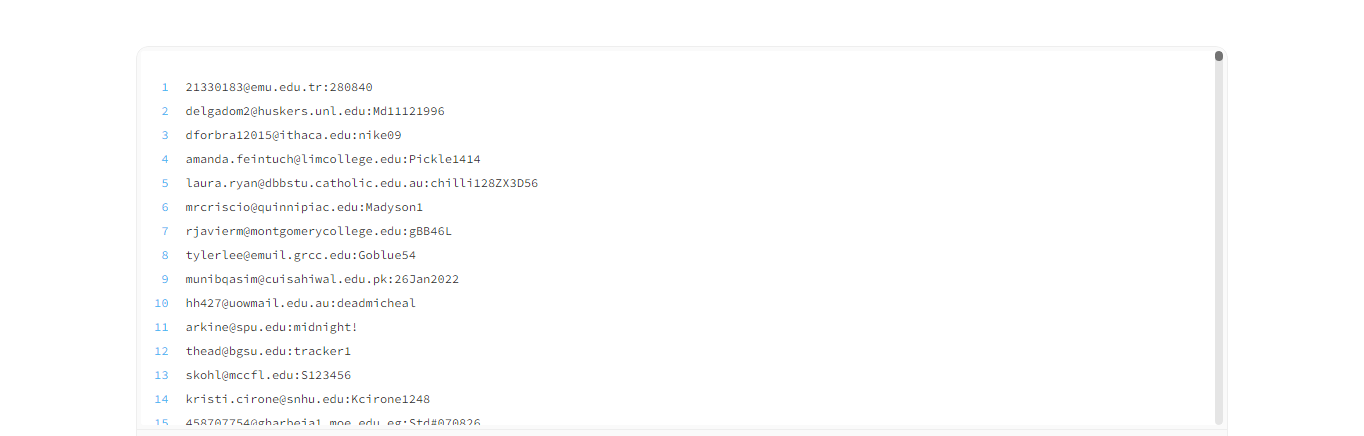Place cursor in the text of line 7
The width and height of the screenshot is (1364, 436).
(x=319, y=231)
